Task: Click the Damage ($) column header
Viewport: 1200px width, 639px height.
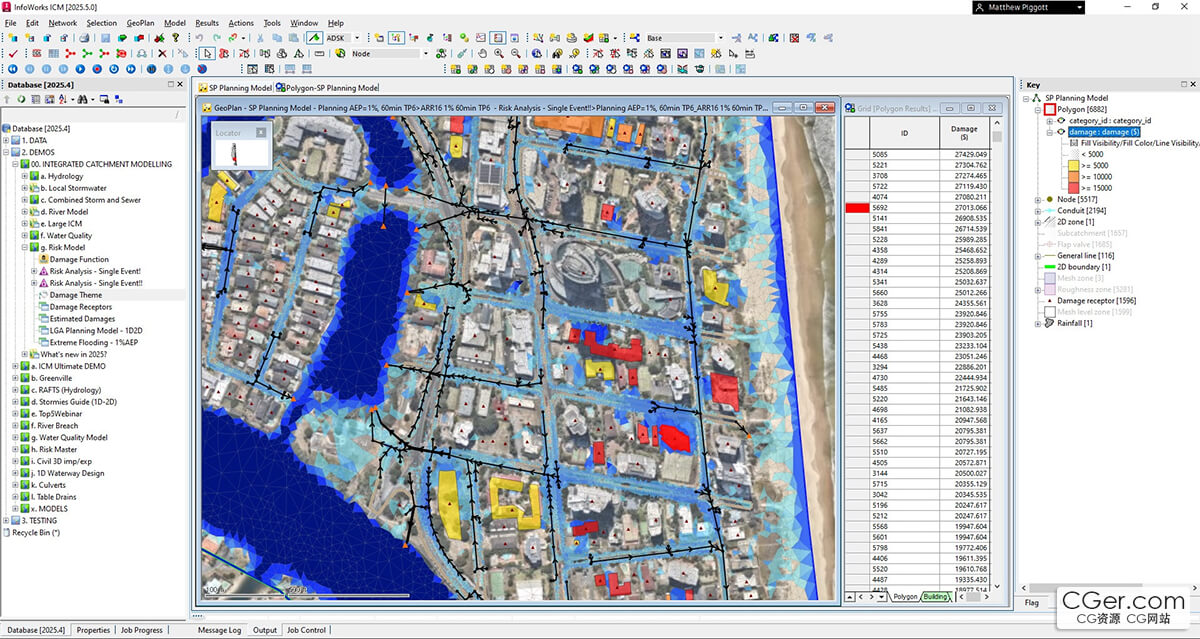Action: pyautogui.click(x=964, y=132)
